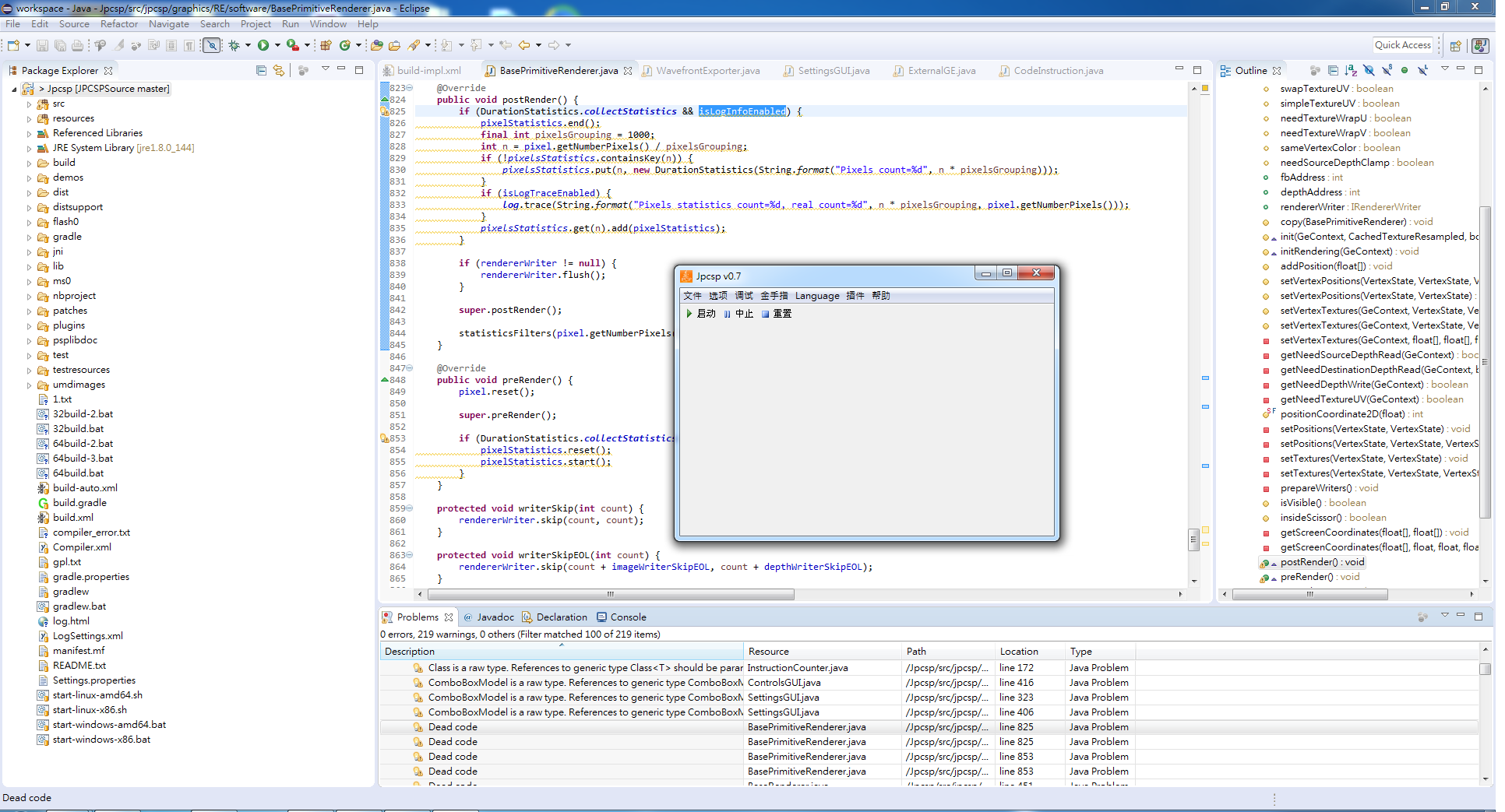Sort Outline members alphabetically
Image resolution: width=1505 pixels, height=812 pixels.
point(1351,71)
